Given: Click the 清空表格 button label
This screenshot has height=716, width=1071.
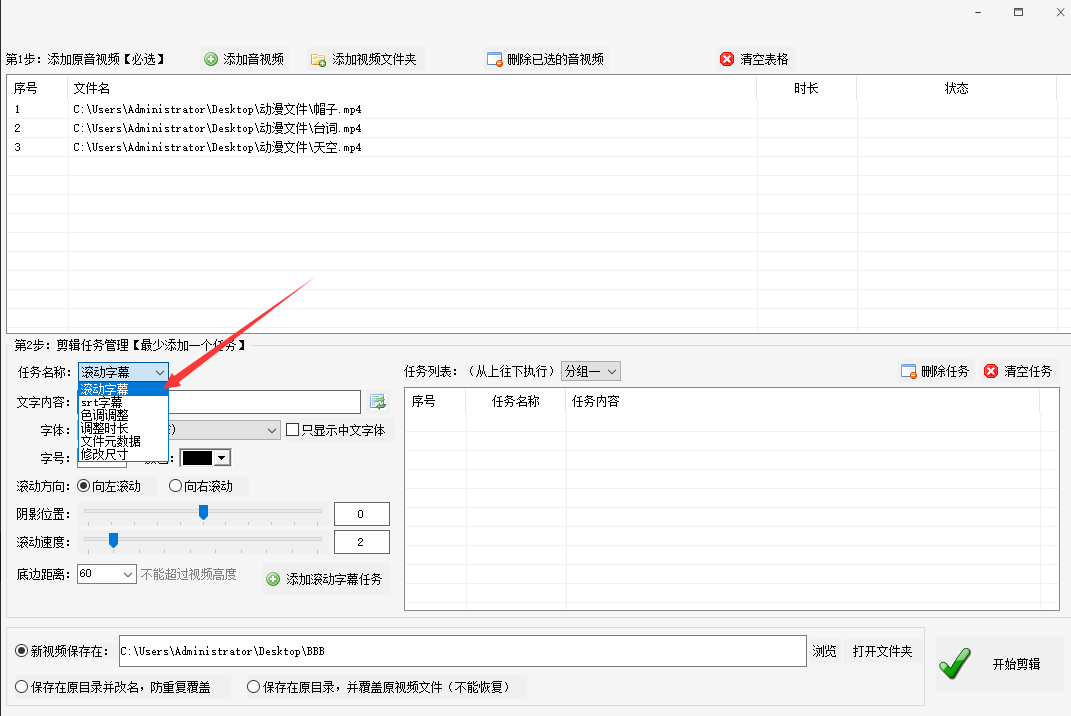Looking at the screenshot, I should click(764, 59).
